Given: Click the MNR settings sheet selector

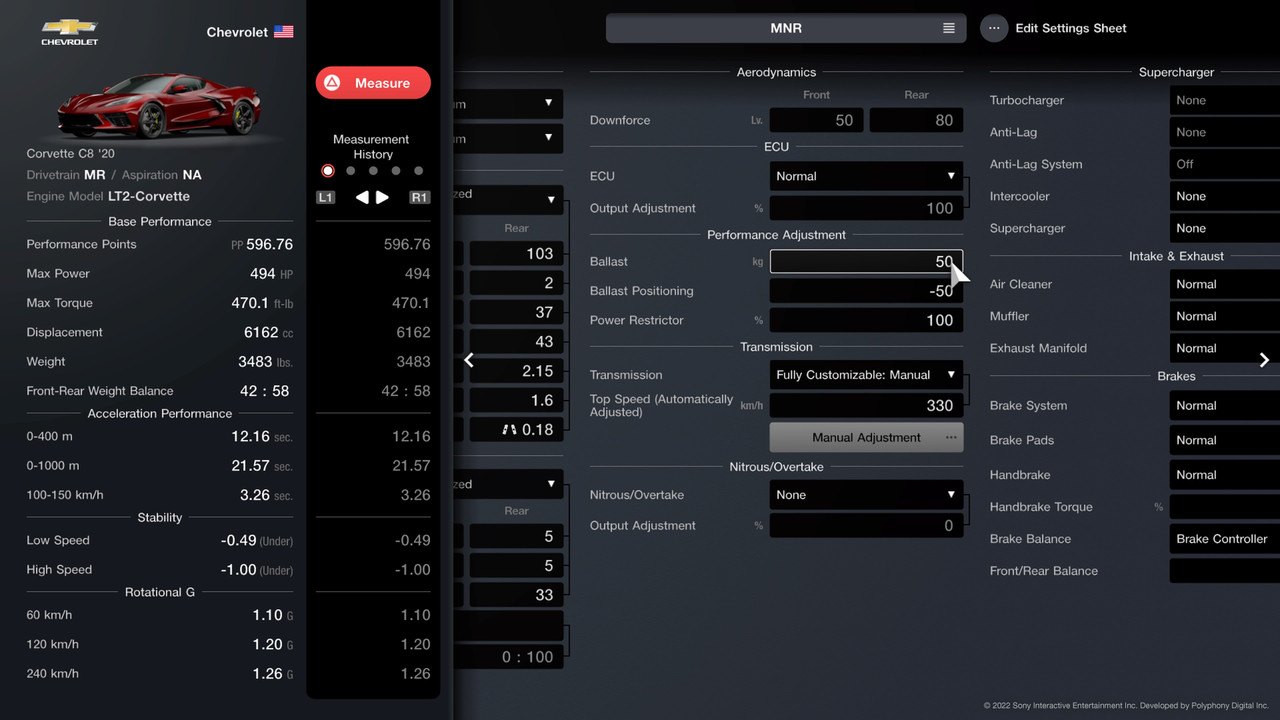Looking at the screenshot, I should pyautogui.click(x=786, y=28).
